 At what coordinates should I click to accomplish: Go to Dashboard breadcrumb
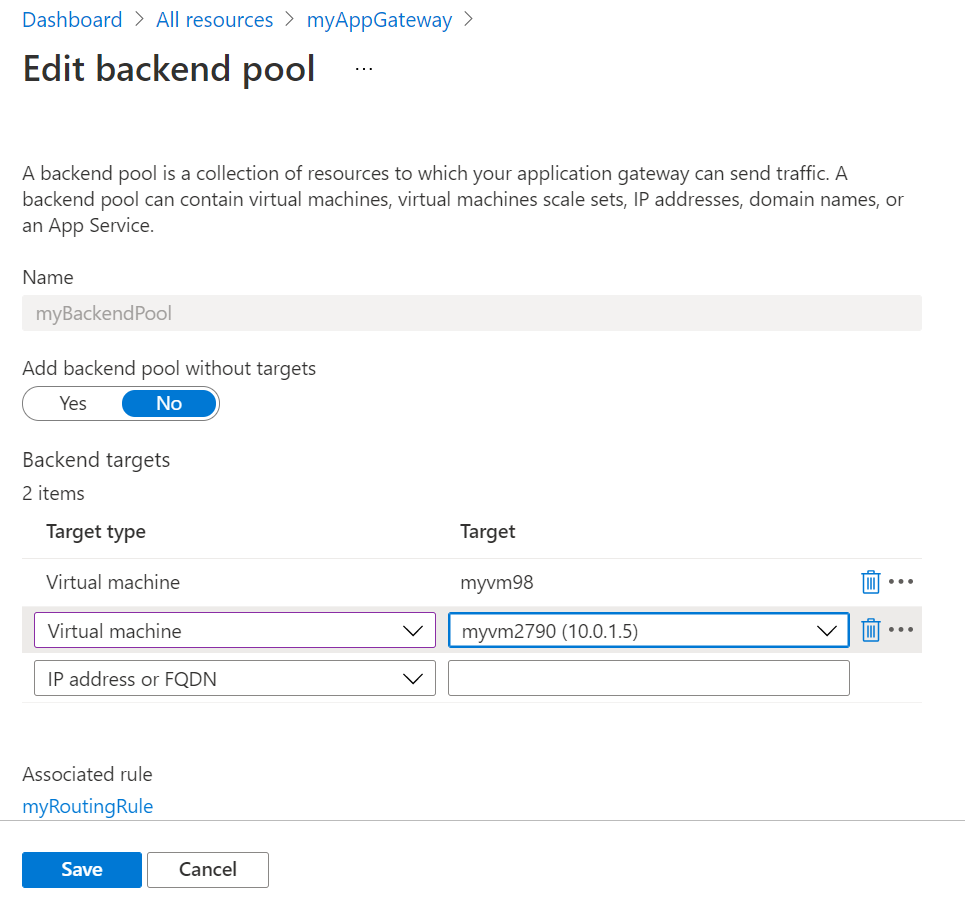point(72,20)
